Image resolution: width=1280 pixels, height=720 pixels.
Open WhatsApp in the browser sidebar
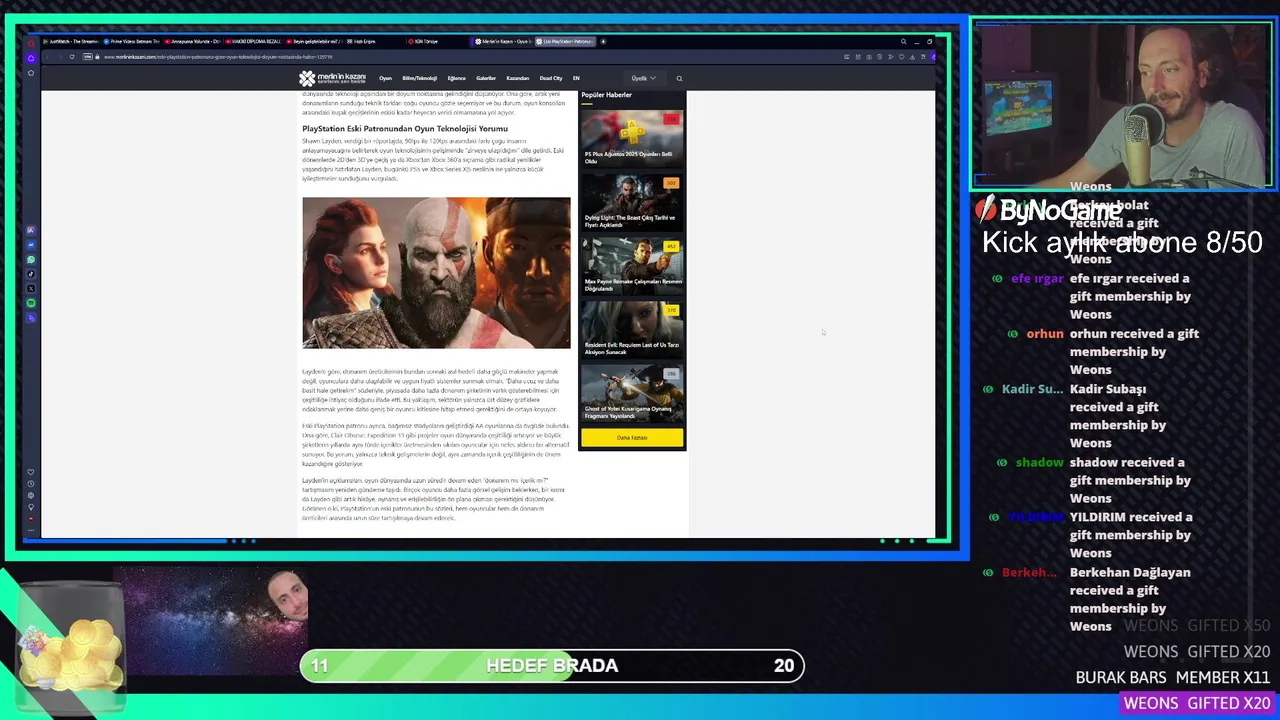tap(31, 260)
